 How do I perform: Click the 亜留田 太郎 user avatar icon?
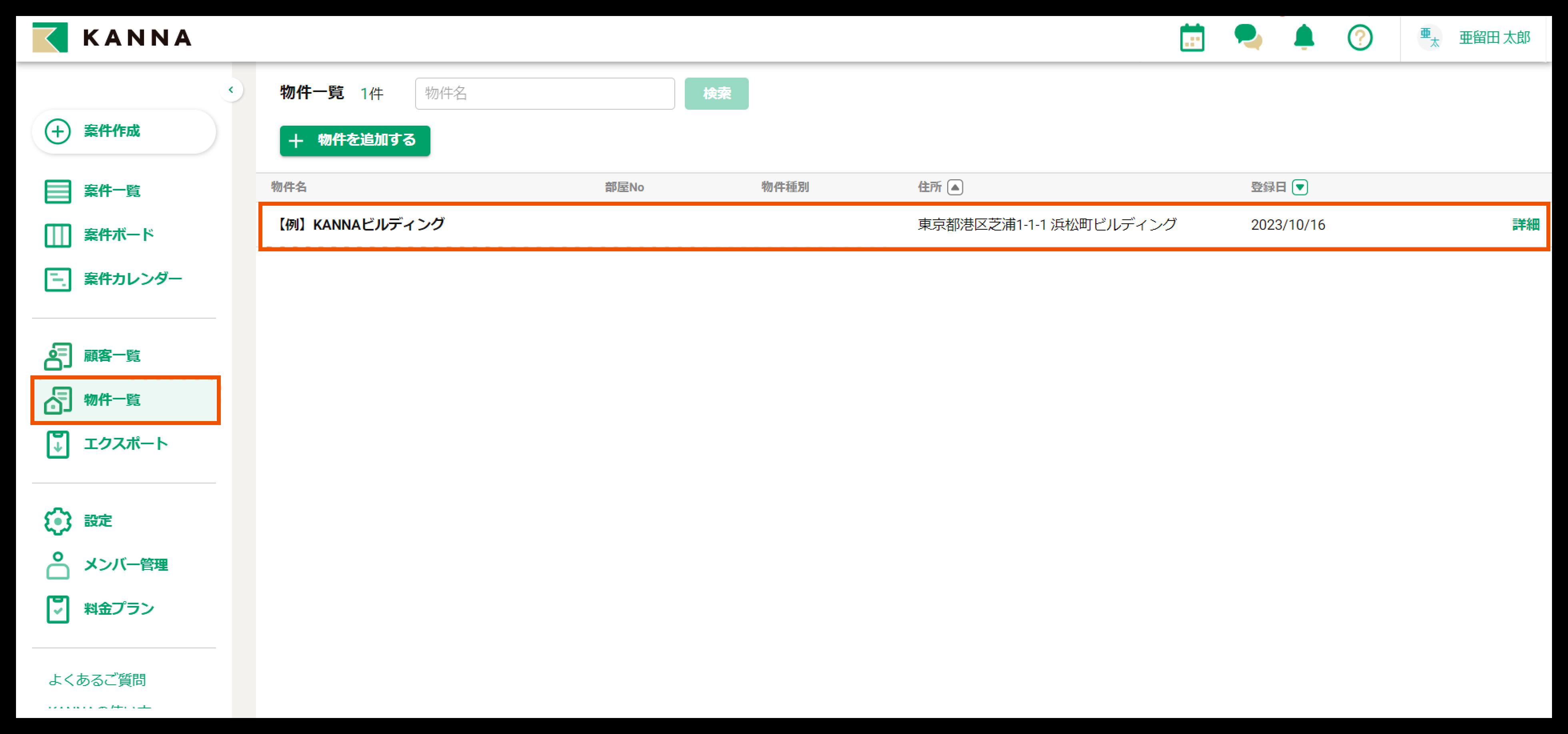pyautogui.click(x=1429, y=38)
